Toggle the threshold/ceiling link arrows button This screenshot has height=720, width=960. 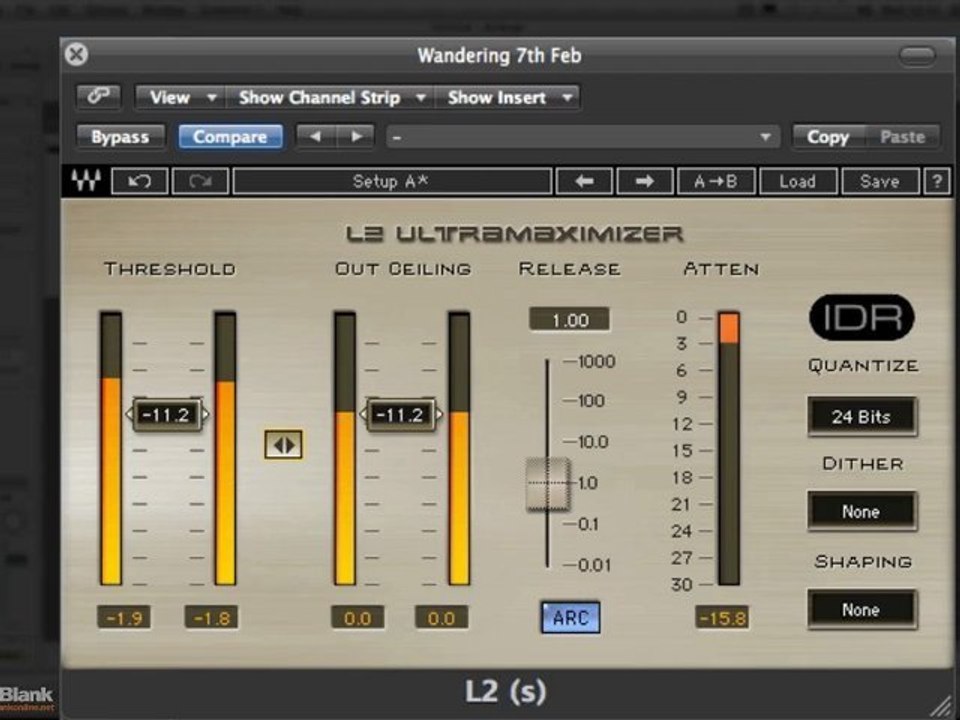[283, 444]
